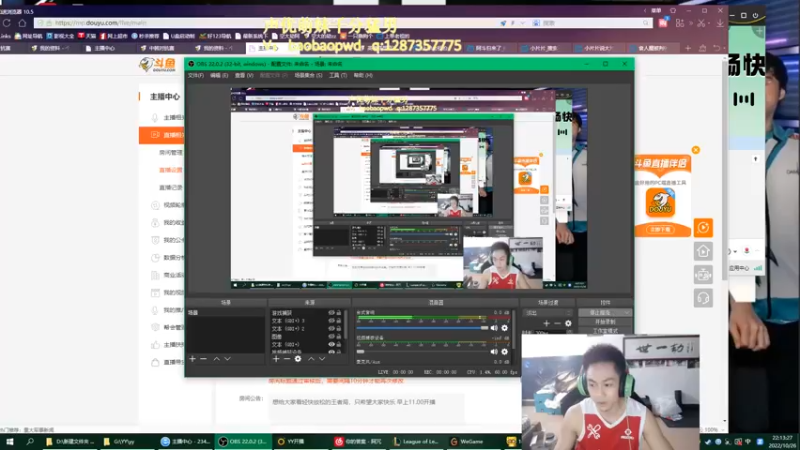The width and height of the screenshot is (800, 450).
Task: Open the browser apps grid icon
Action: [680, 23]
